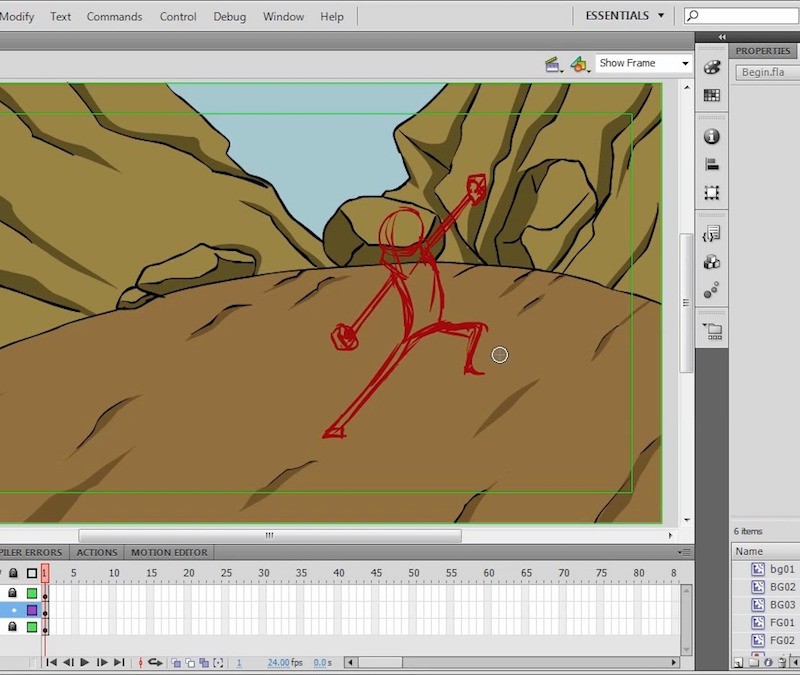Open the Components panel
Screen dimensions: 800x675
click(712, 262)
